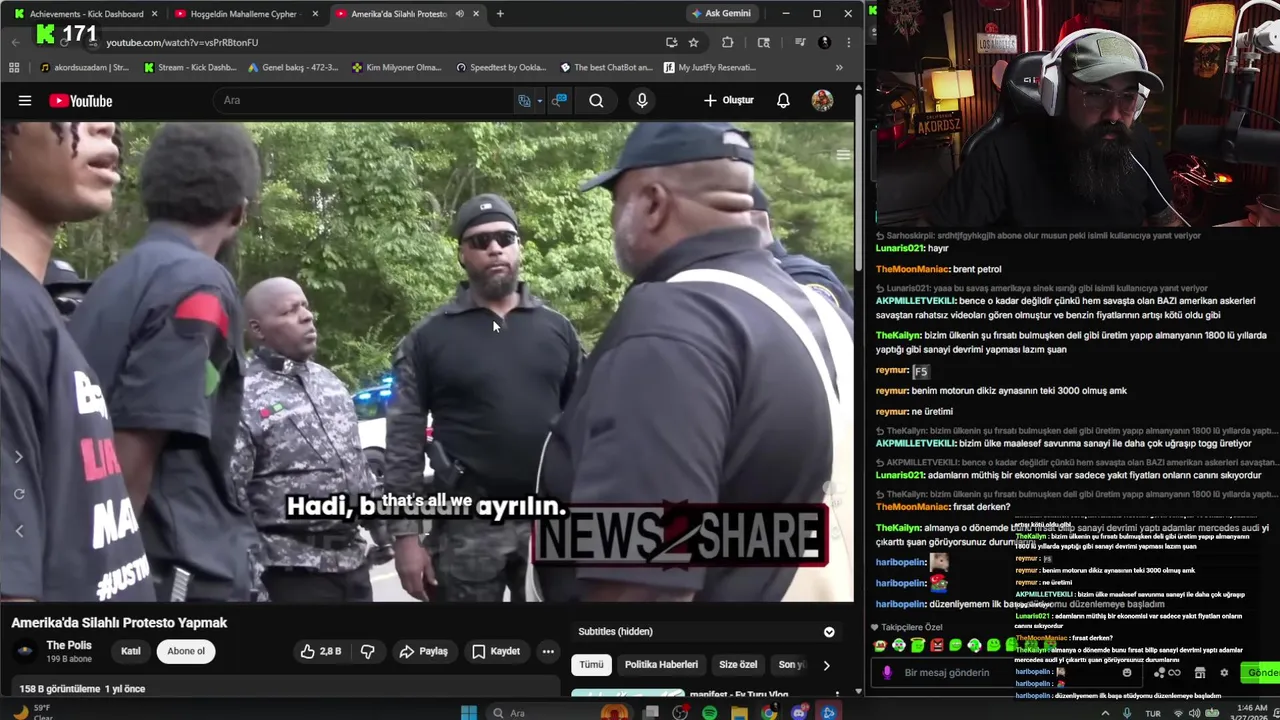Send the chat message with Gönder
The height and width of the screenshot is (720, 1280).
pyautogui.click(x=1262, y=672)
